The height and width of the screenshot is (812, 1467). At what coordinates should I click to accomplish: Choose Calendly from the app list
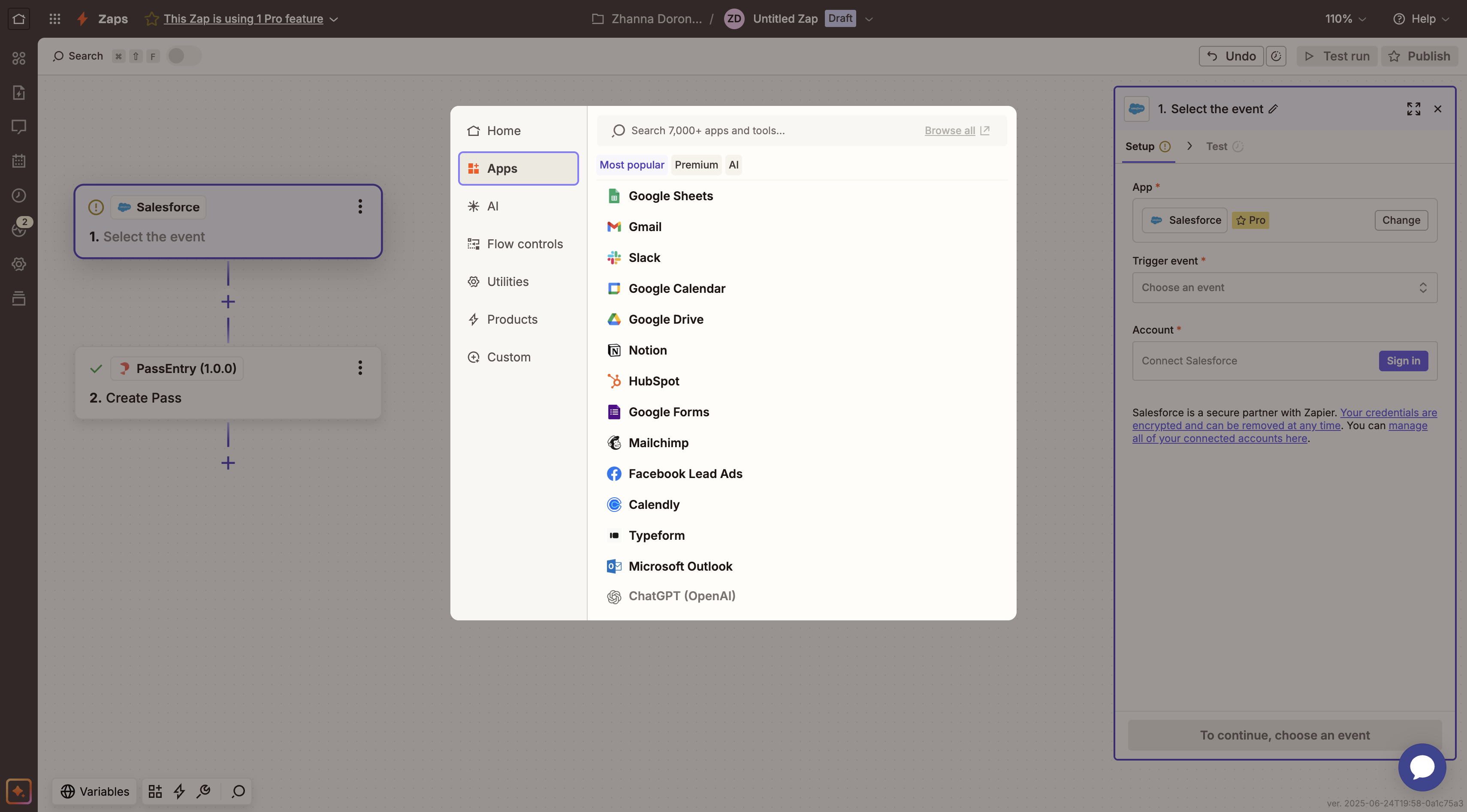pyautogui.click(x=801, y=504)
